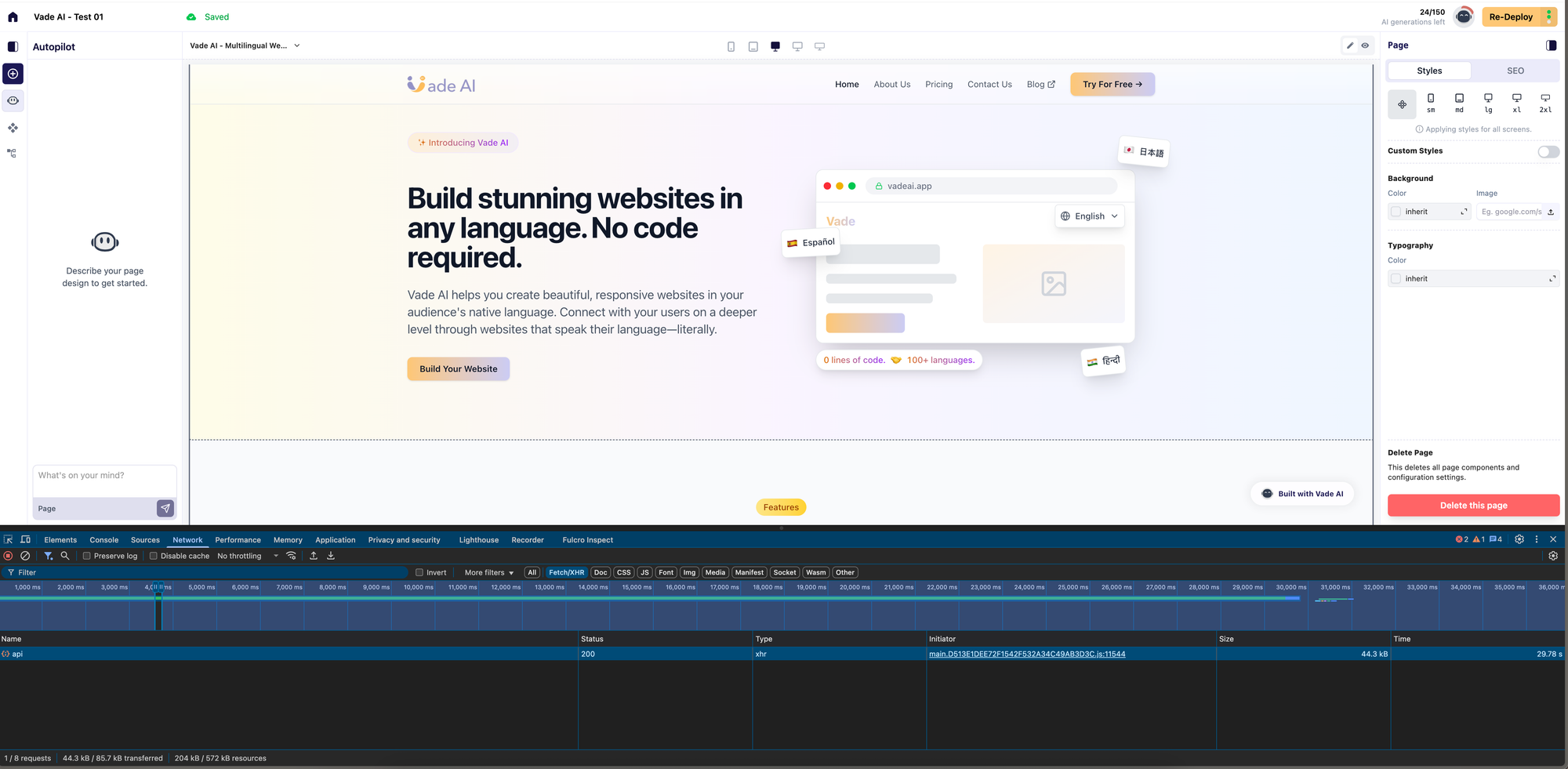Upload a background image
Image resolution: width=1568 pixels, height=769 pixels.
1551,212
